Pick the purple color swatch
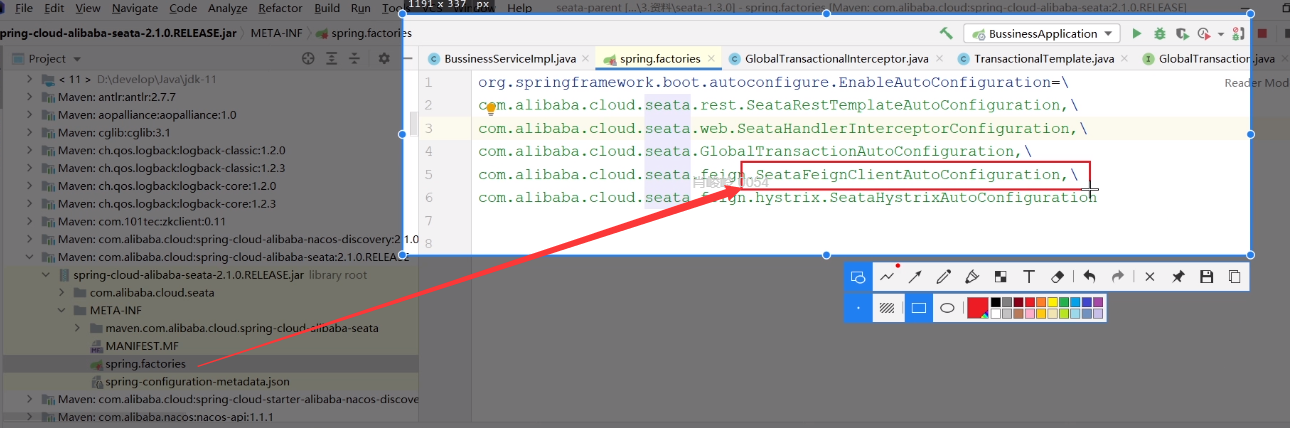1290x428 pixels. (1098, 302)
